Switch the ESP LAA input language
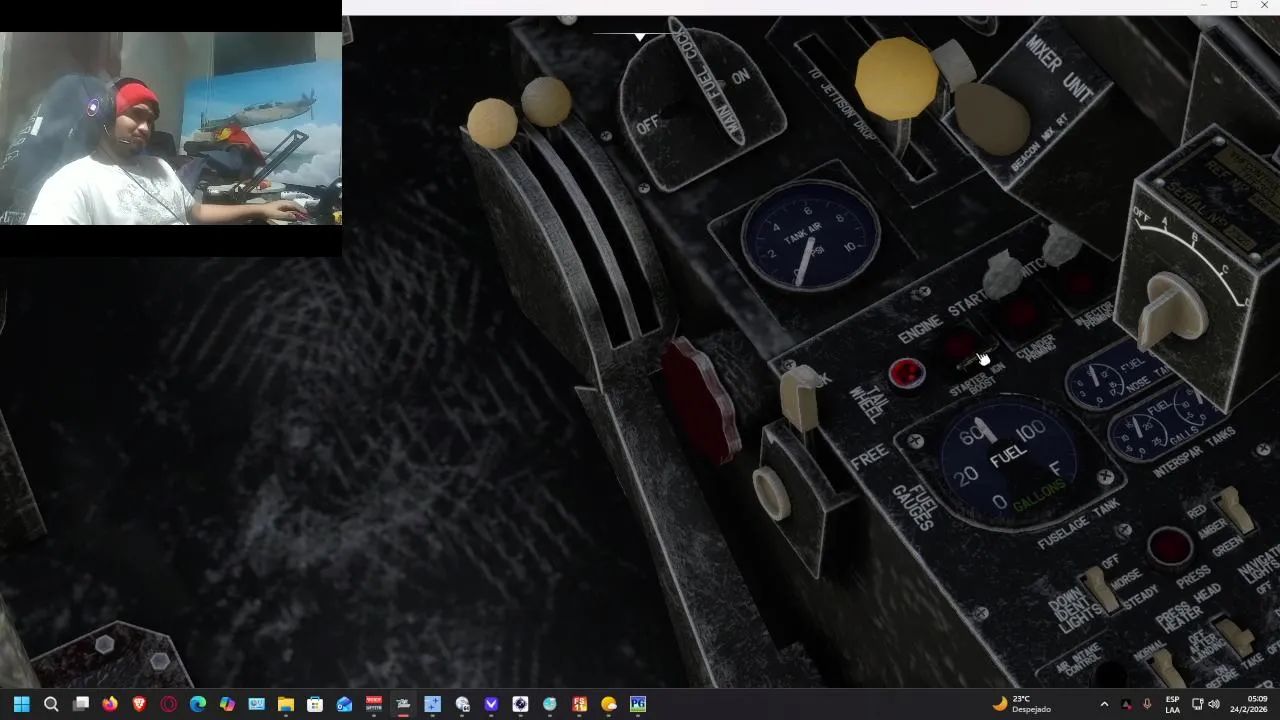 point(1172,704)
